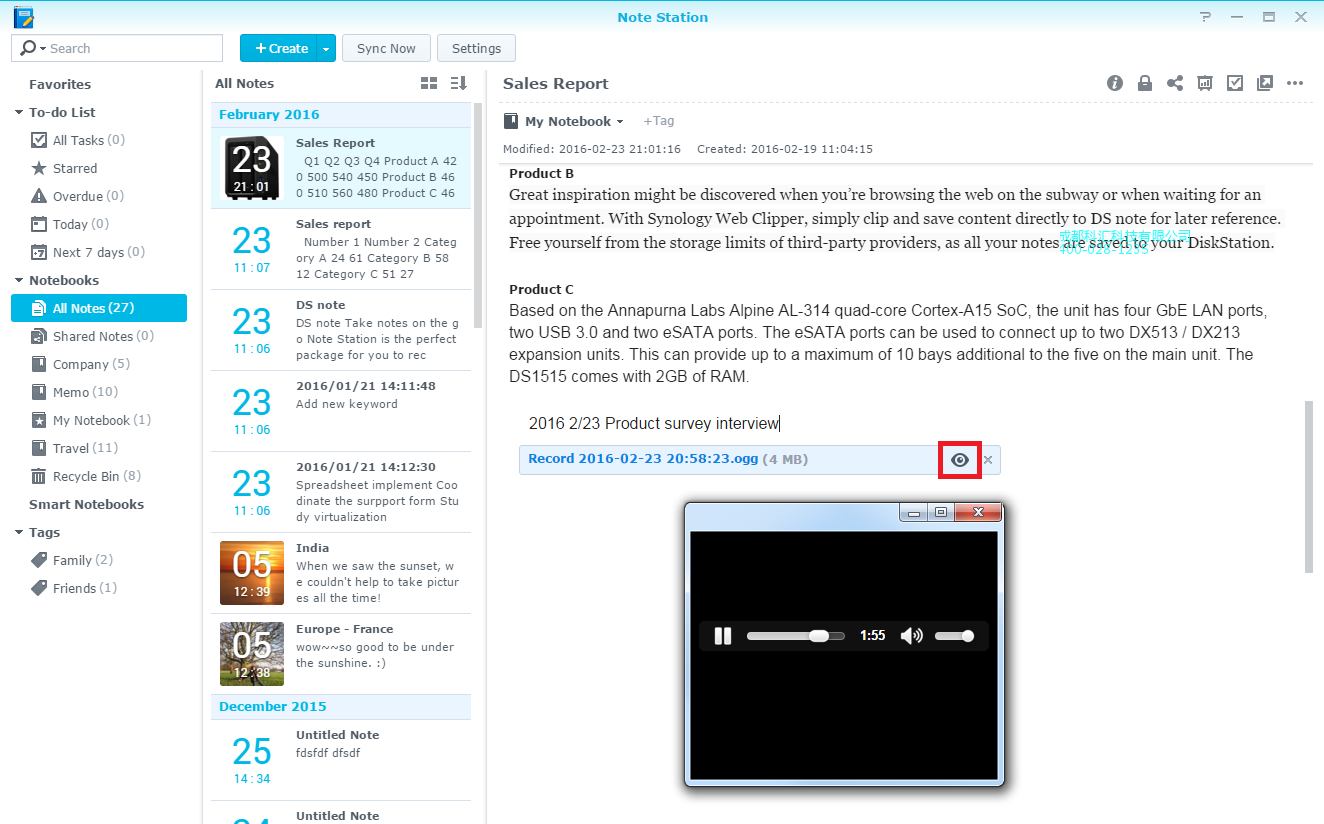Select the Travel notebook
This screenshot has width=1324, height=824.
85,448
